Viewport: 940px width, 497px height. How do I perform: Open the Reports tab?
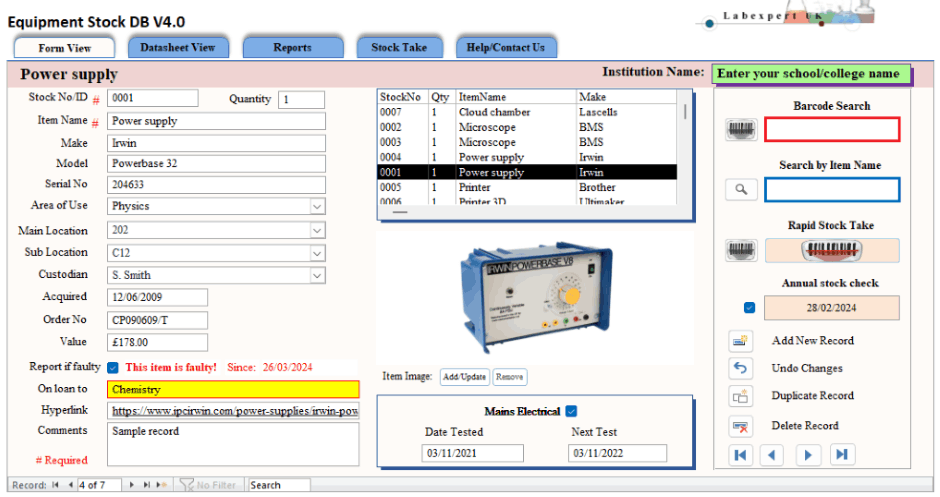(293, 47)
